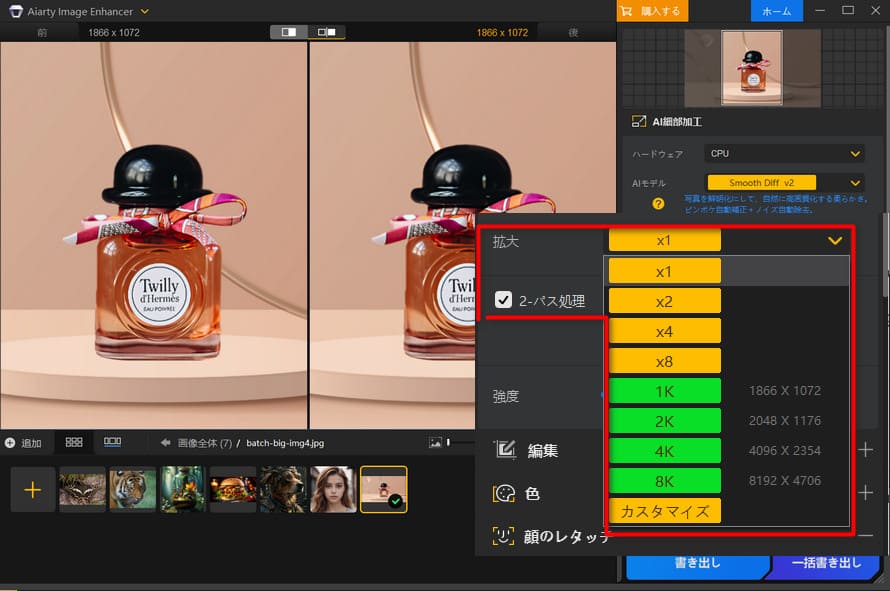Select the tiger image thumbnail
The width and height of the screenshot is (890, 591).
pos(132,489)
